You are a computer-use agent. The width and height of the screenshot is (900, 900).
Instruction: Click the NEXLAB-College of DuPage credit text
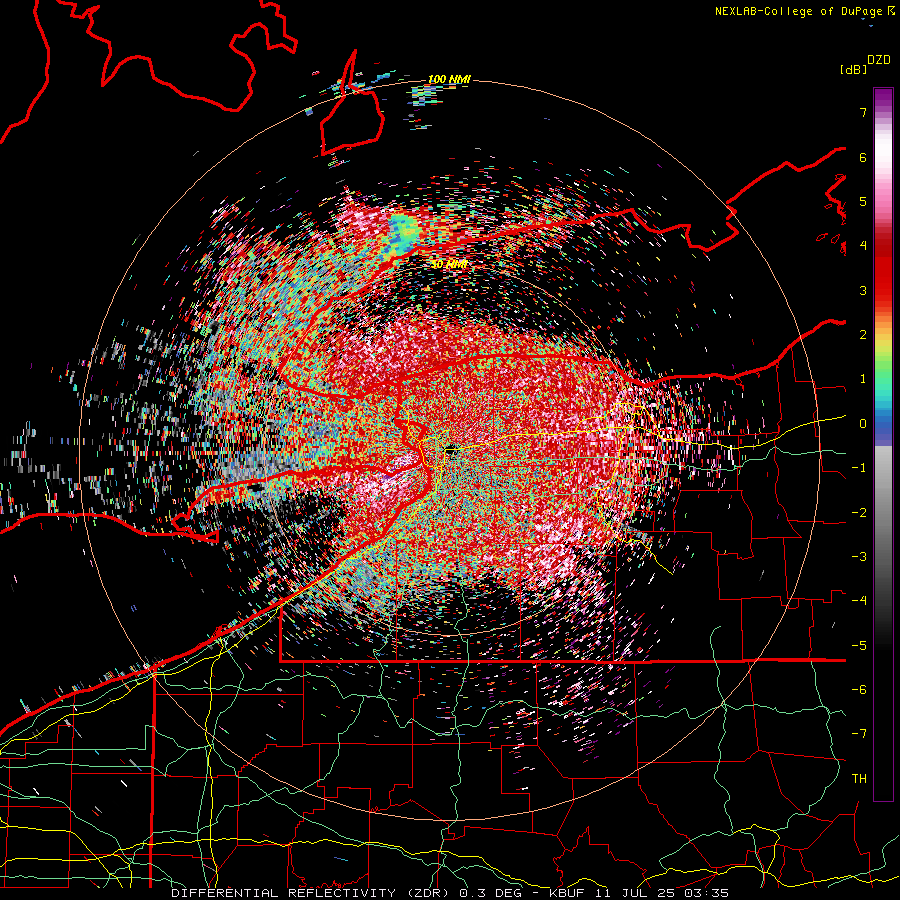799,11
